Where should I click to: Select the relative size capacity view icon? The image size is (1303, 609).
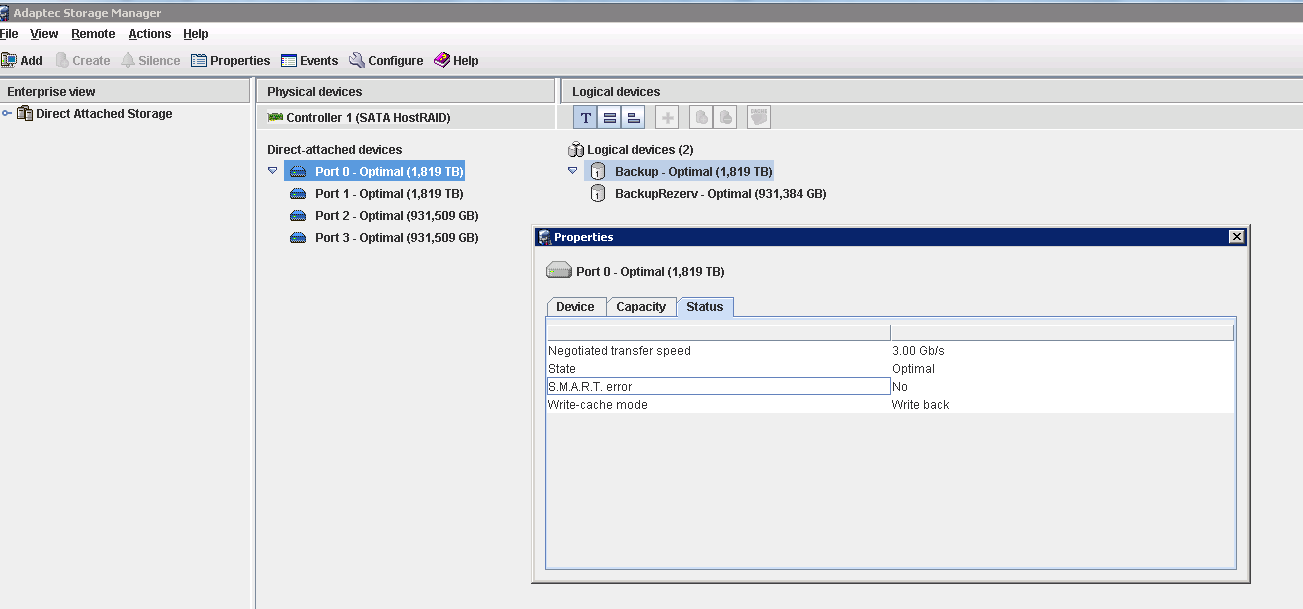point(633,118)
